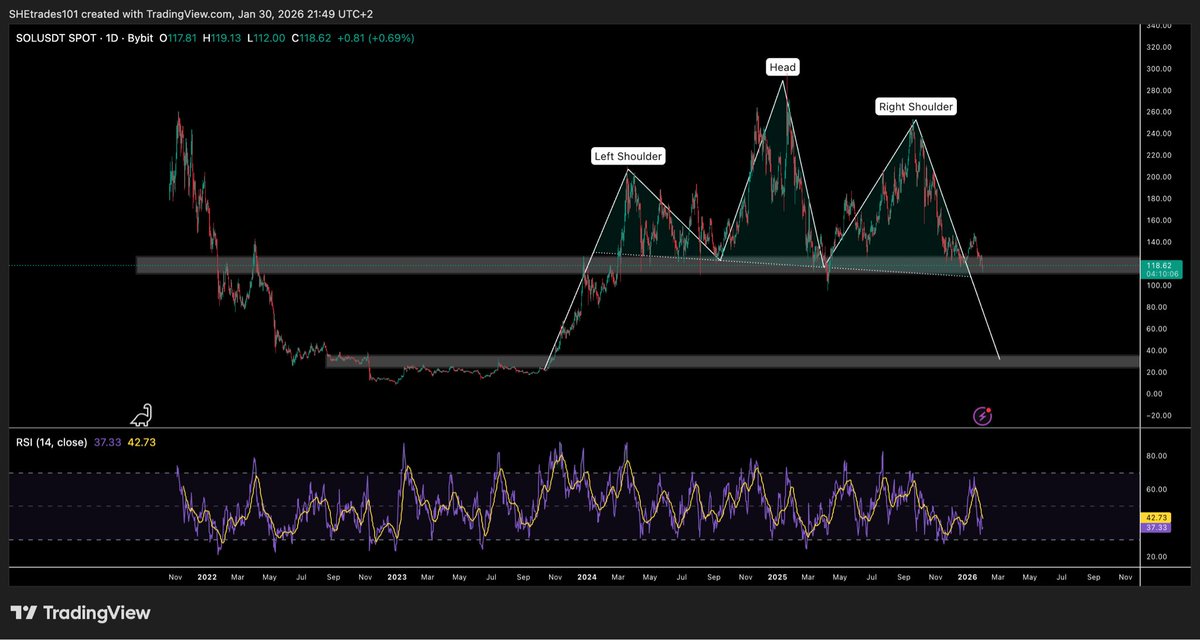This screenshot has height=640, width=1200.
Task: Click the 20.00 RSI axis label
Action: [x=1159, y=556]
